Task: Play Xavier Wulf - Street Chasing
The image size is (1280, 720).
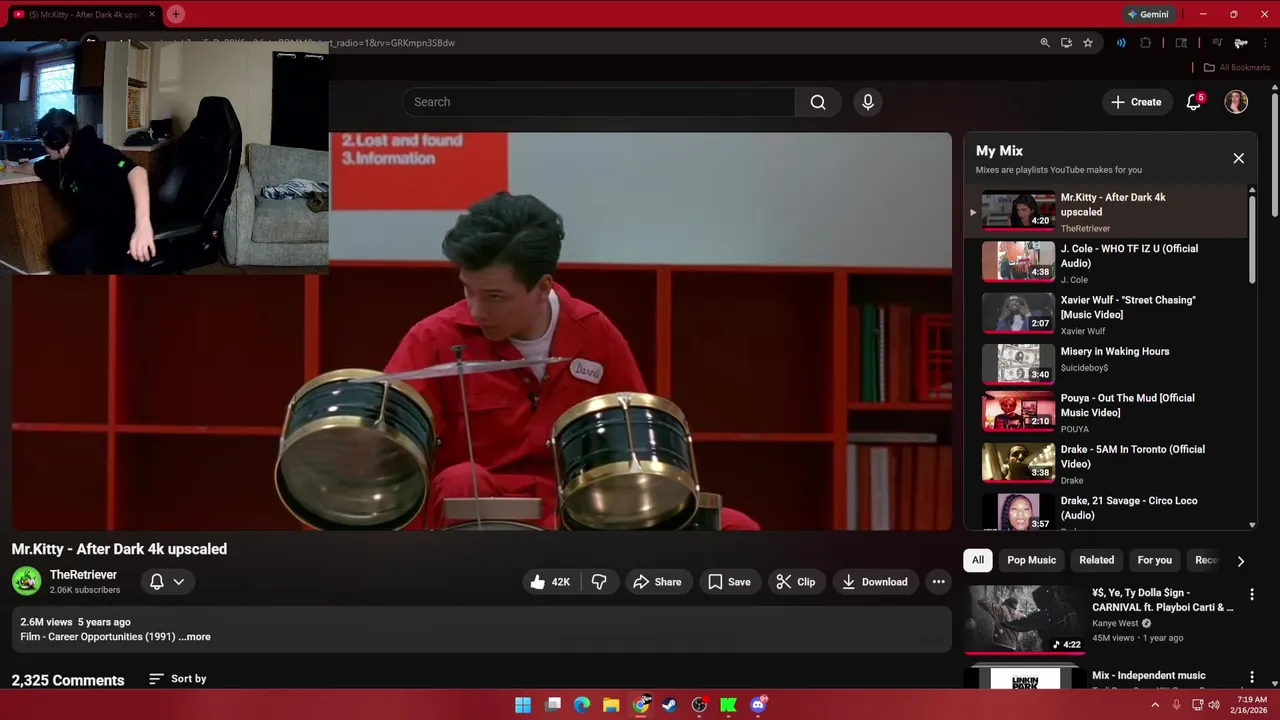Action: coord(1107,314)
